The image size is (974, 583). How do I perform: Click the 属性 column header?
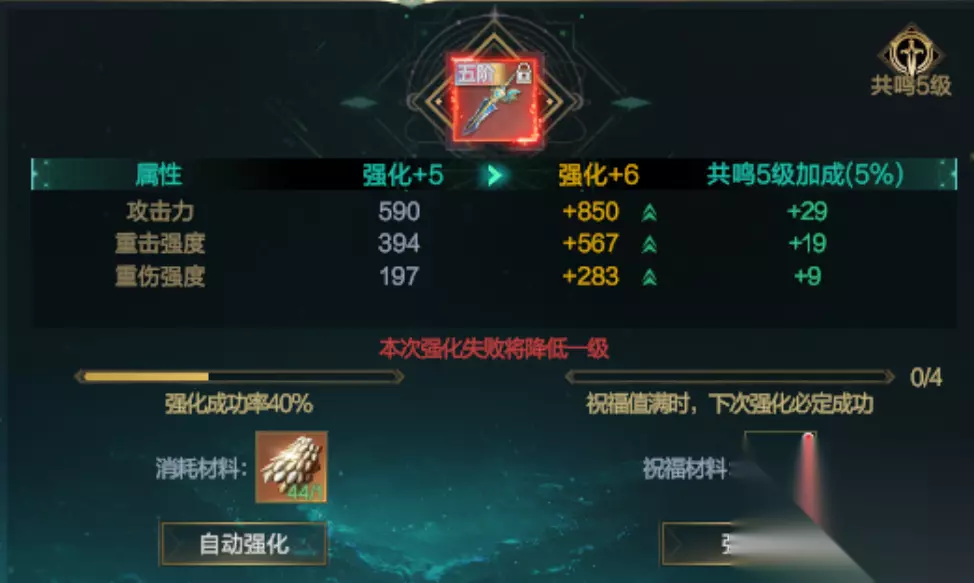click(x=159, y=175)
